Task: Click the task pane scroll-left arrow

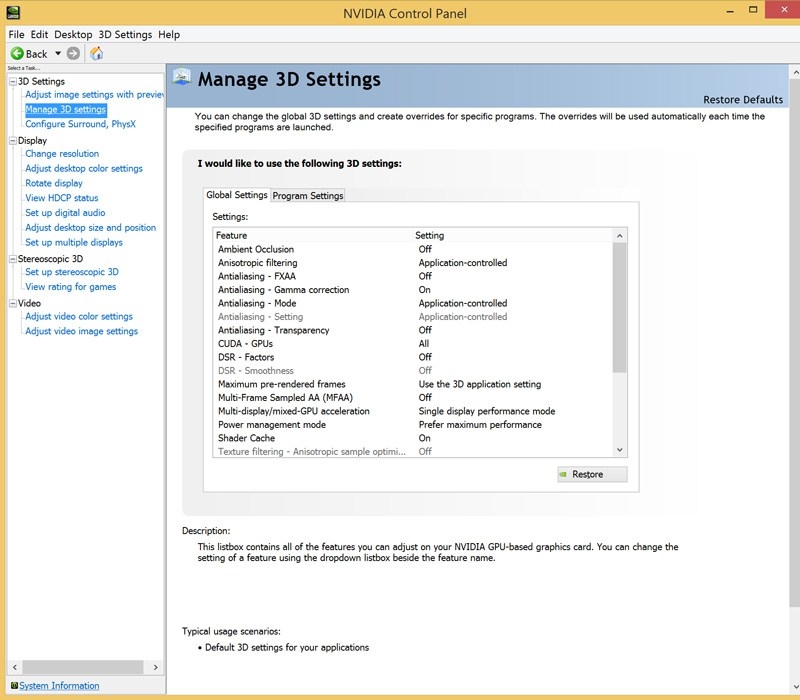Action: (15, 667)
